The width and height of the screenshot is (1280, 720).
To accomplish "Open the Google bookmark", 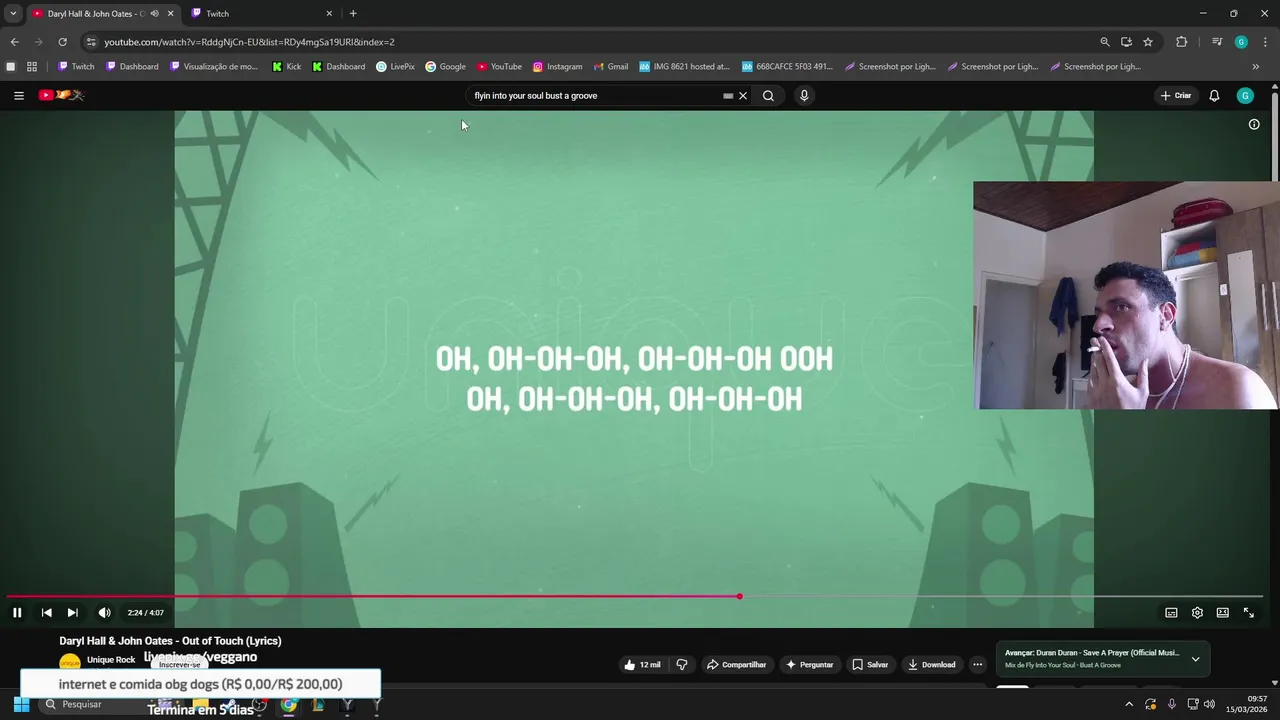I will (445, 67).
